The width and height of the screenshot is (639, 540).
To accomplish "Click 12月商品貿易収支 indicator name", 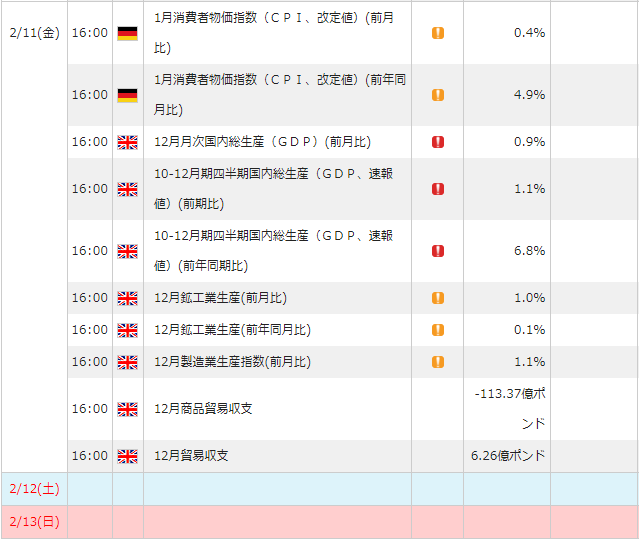I will tap(203, 409).
